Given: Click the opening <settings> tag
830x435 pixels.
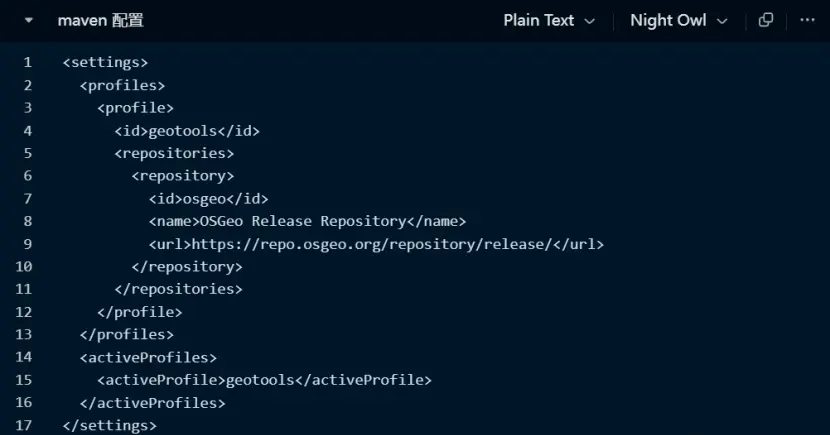Looking at the screenshot, I should coord(105,62).
